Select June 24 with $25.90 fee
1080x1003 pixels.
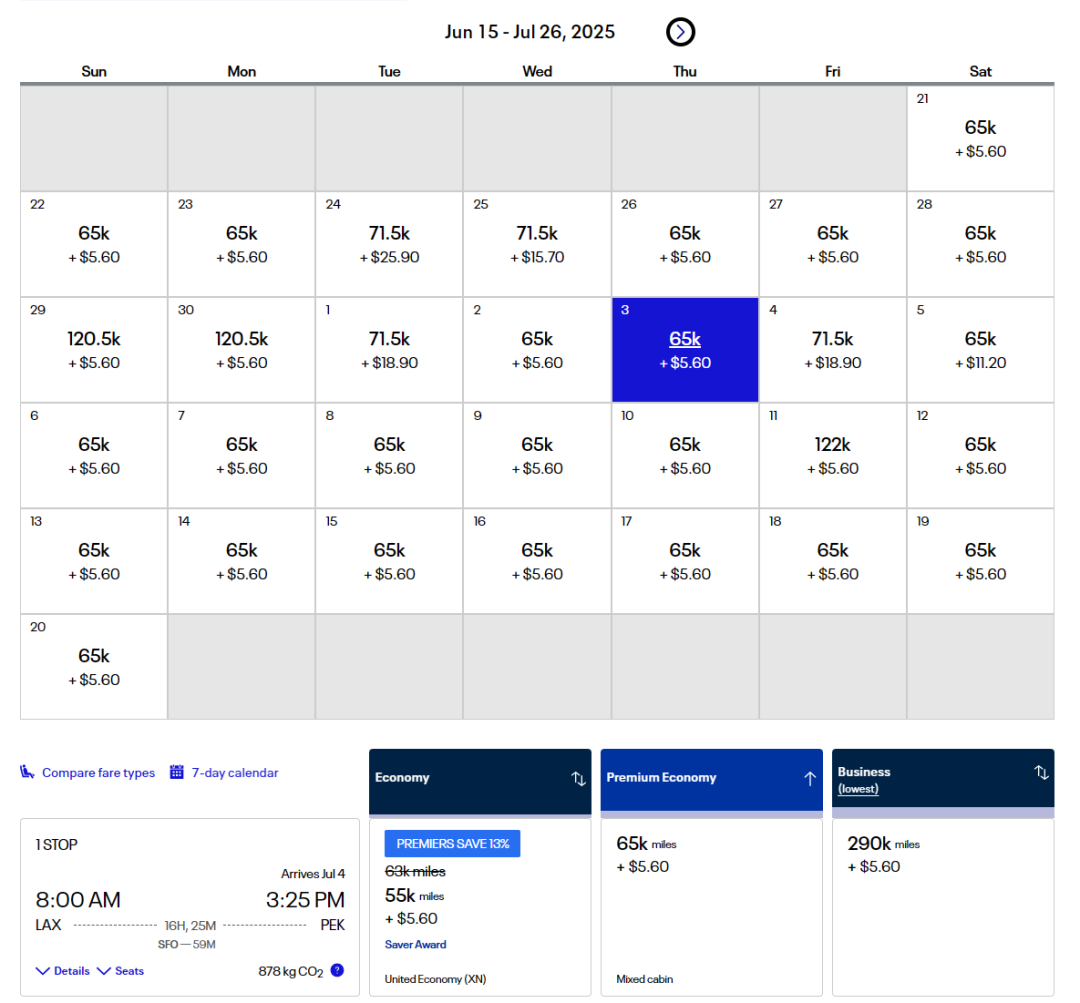point(389,244)
